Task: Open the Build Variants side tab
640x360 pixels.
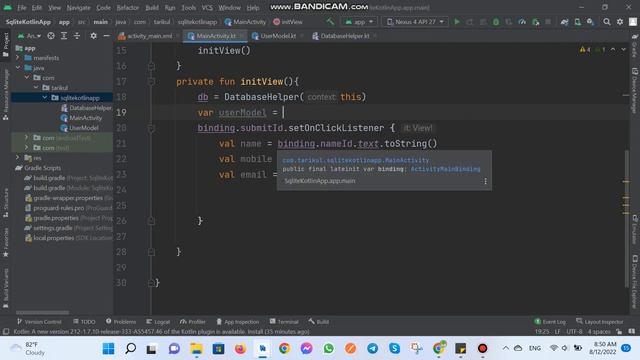Action: [x=6, y=288]
